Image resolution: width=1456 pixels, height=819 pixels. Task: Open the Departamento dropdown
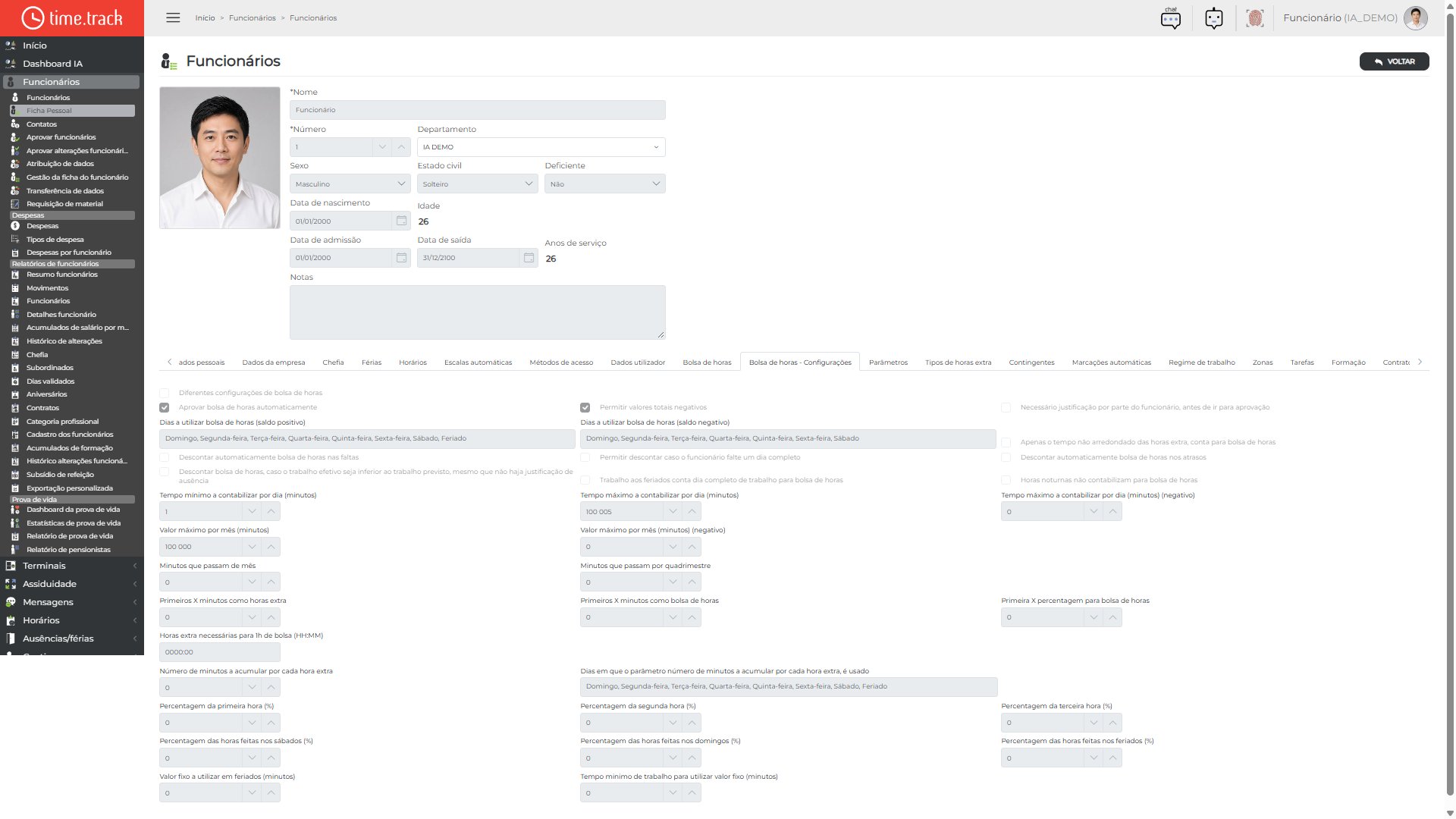541,147
